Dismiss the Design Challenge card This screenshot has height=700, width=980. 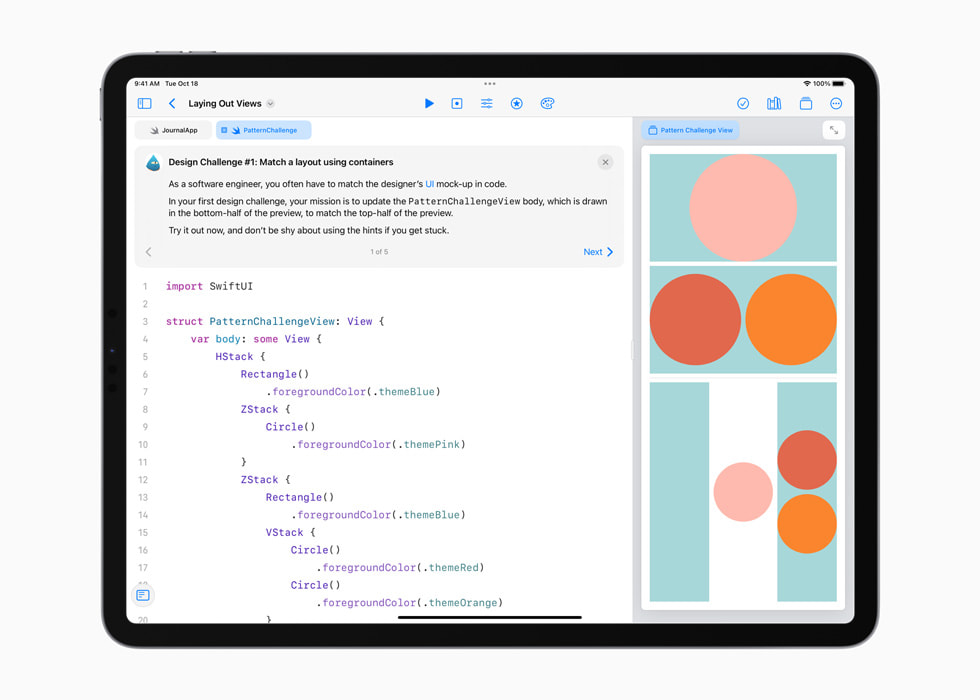tap(605, 161)
